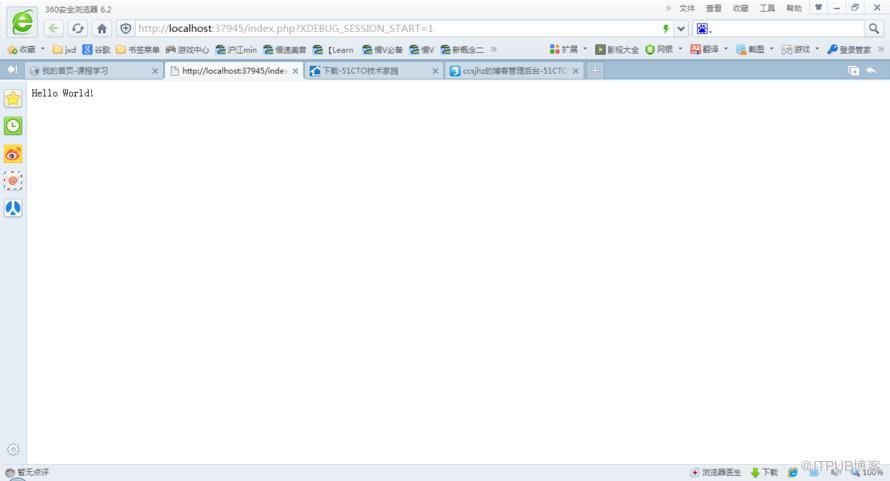Restore closed tab undo arrow icon

tap(871, 70)
